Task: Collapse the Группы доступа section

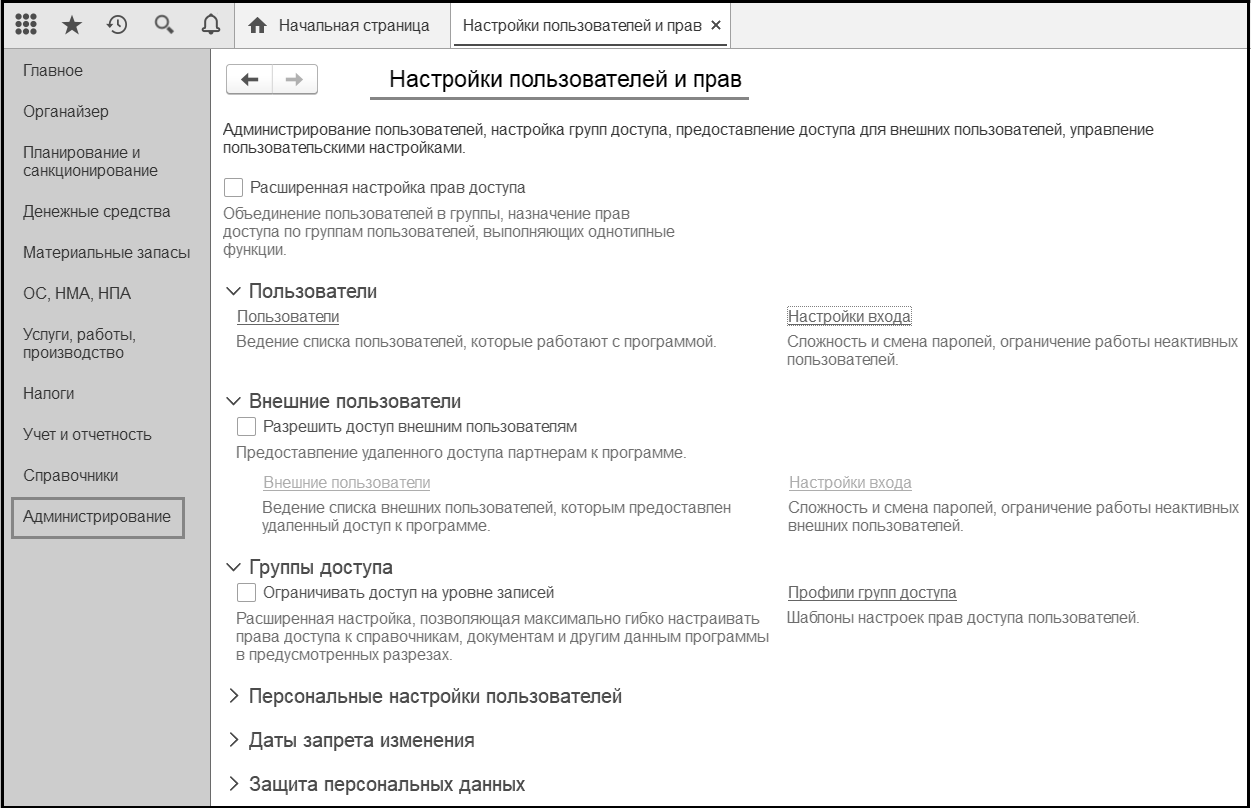Action: click(234, 568)
